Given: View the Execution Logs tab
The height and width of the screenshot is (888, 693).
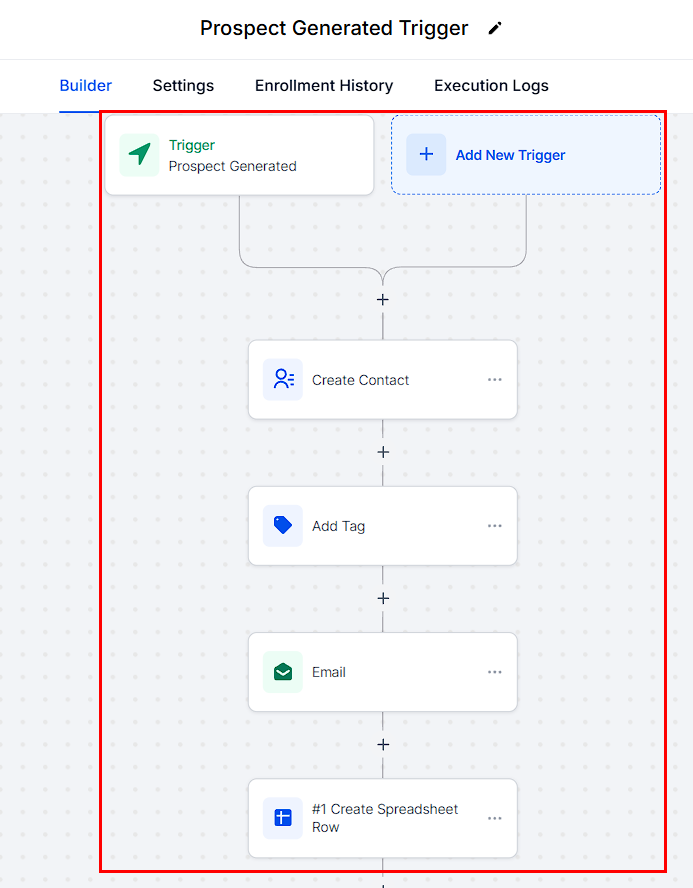Looking at the screenshot, I should coord(491,86).
